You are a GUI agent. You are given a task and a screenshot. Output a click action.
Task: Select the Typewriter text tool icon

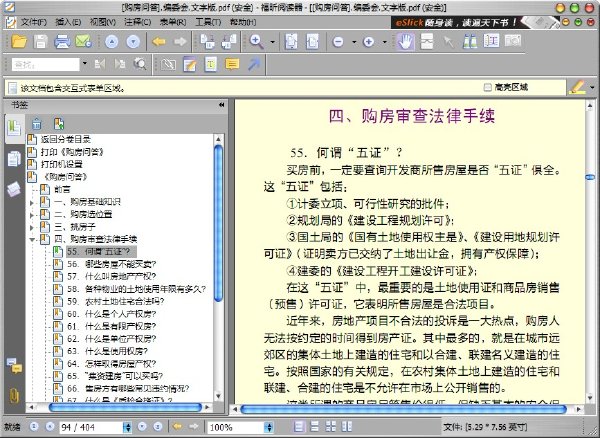[211, 64]
